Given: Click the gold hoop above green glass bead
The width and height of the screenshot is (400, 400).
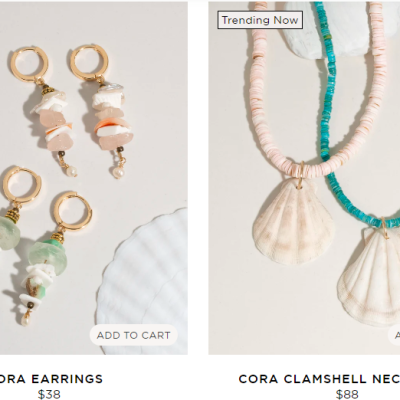Looking at the screenshot, I should pyautogui.click(x=73, y=212).
